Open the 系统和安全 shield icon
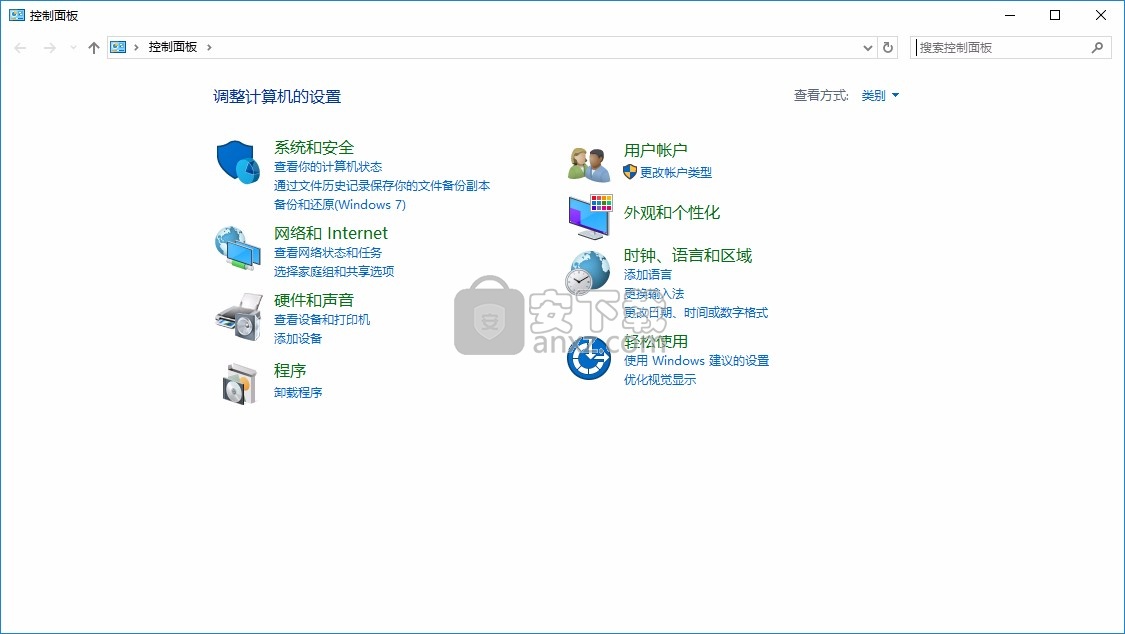Image resolution: width=1125 pixels, height=634 pixels. point(238,162)
